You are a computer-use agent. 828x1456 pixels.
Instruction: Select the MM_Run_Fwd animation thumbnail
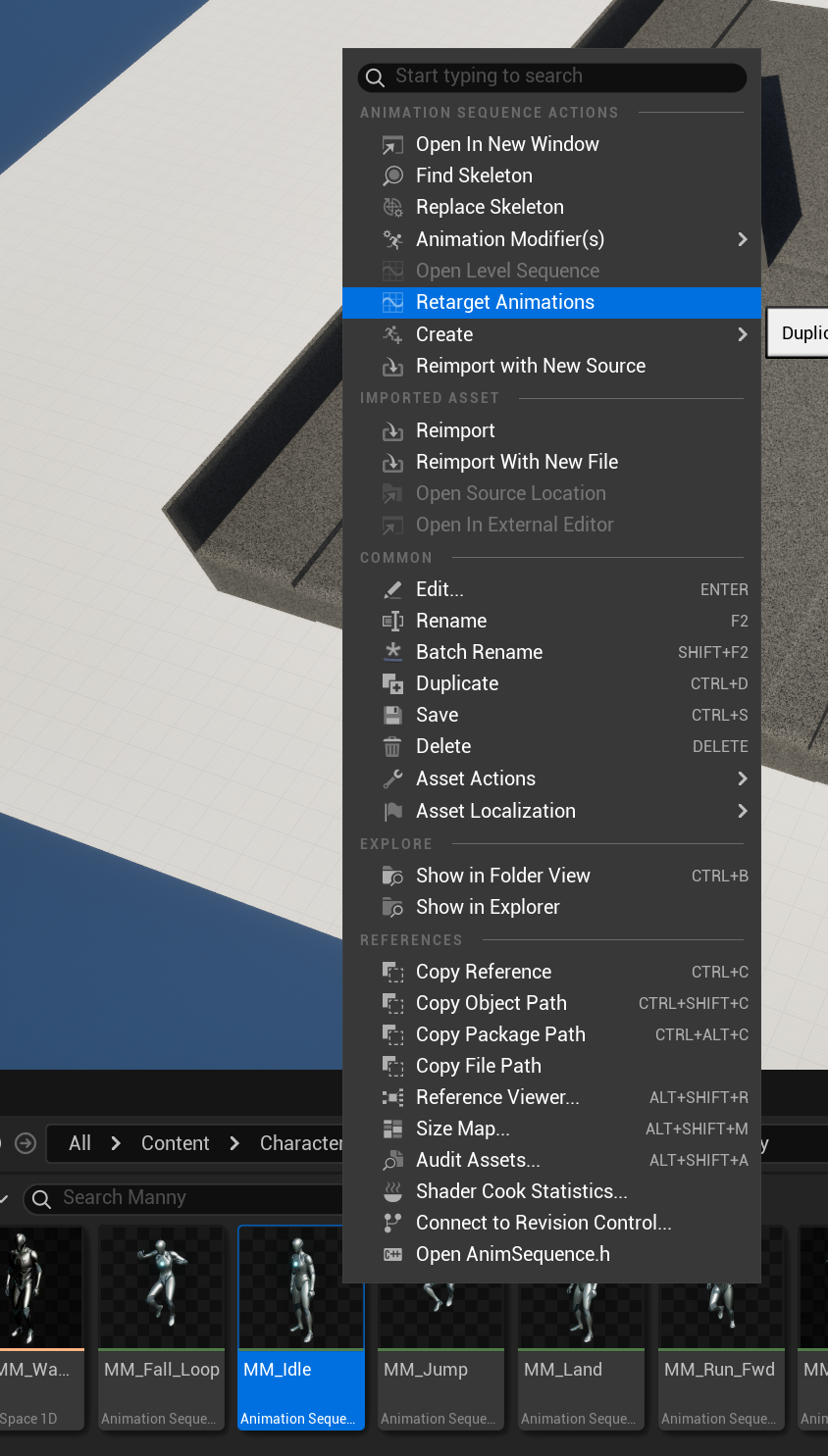coord(721,1314)
